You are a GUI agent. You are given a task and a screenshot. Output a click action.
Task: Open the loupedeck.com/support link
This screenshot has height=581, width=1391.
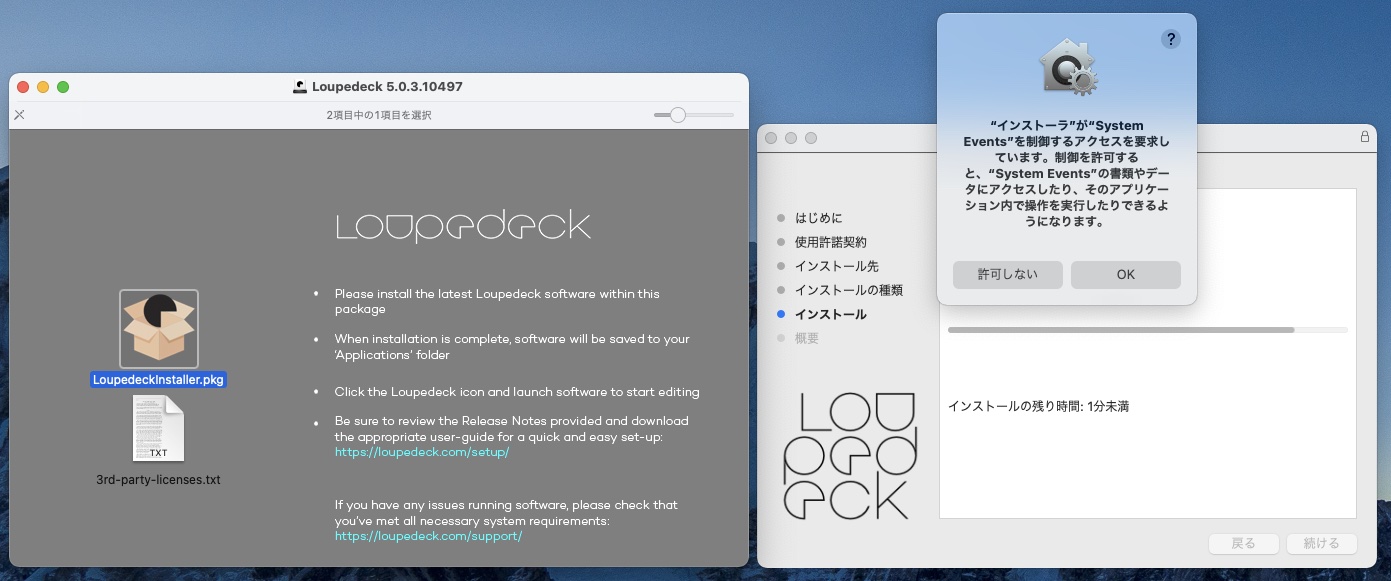tap(428, 536)
